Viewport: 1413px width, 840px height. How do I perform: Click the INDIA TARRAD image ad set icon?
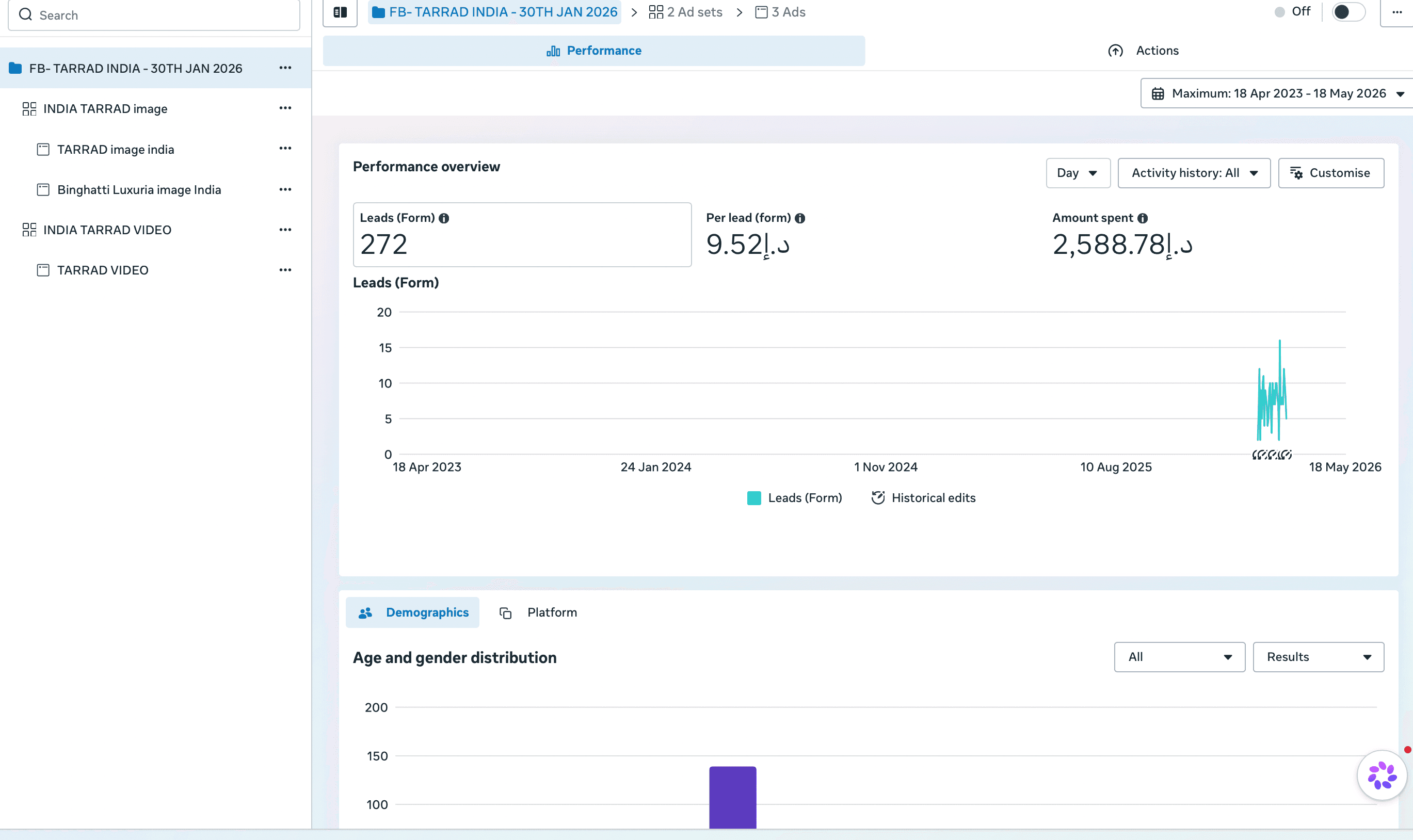pyautogui.click(x=29, y=109)
